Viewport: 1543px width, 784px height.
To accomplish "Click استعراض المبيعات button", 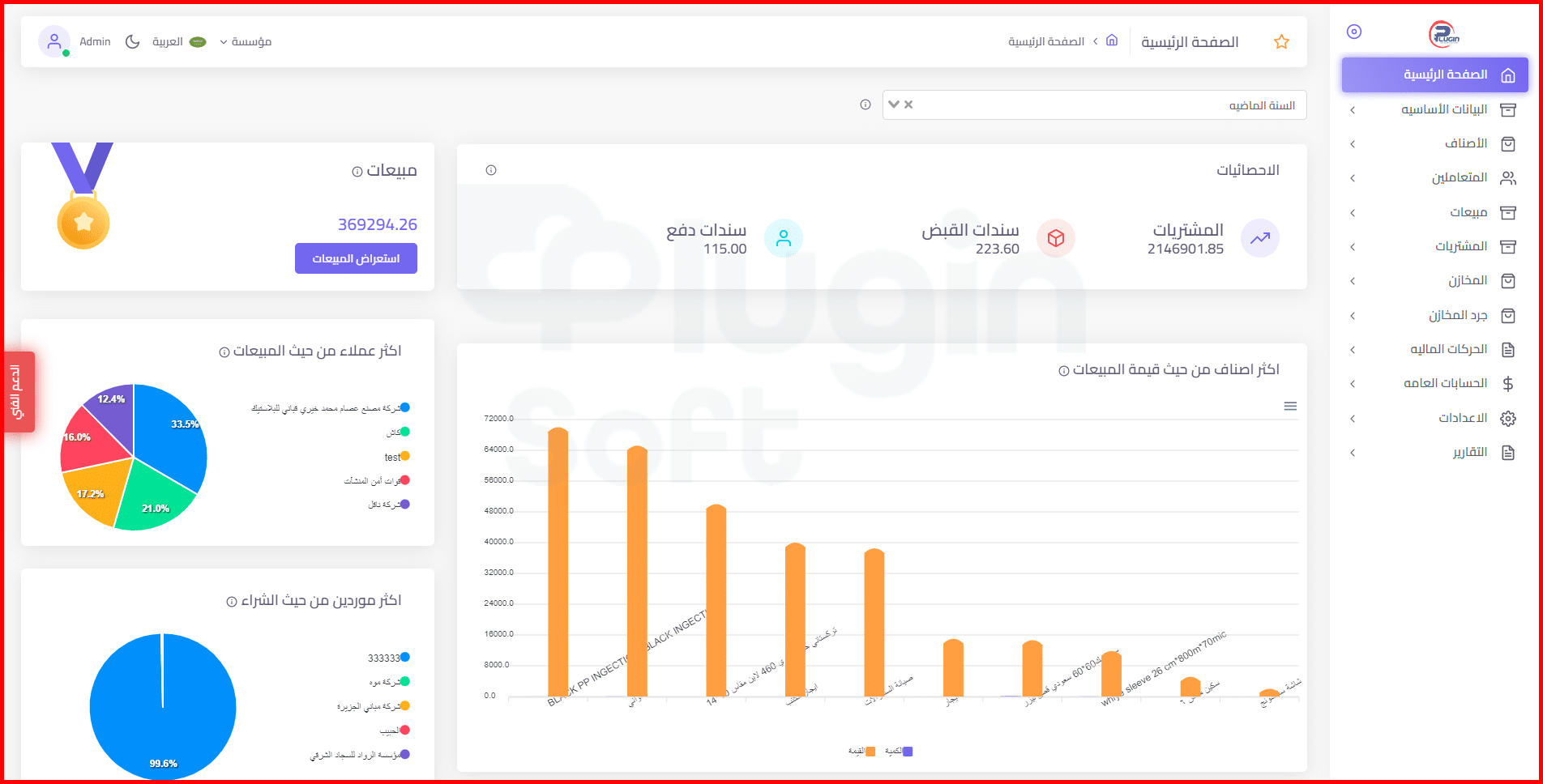I will [x=356, y=258].
